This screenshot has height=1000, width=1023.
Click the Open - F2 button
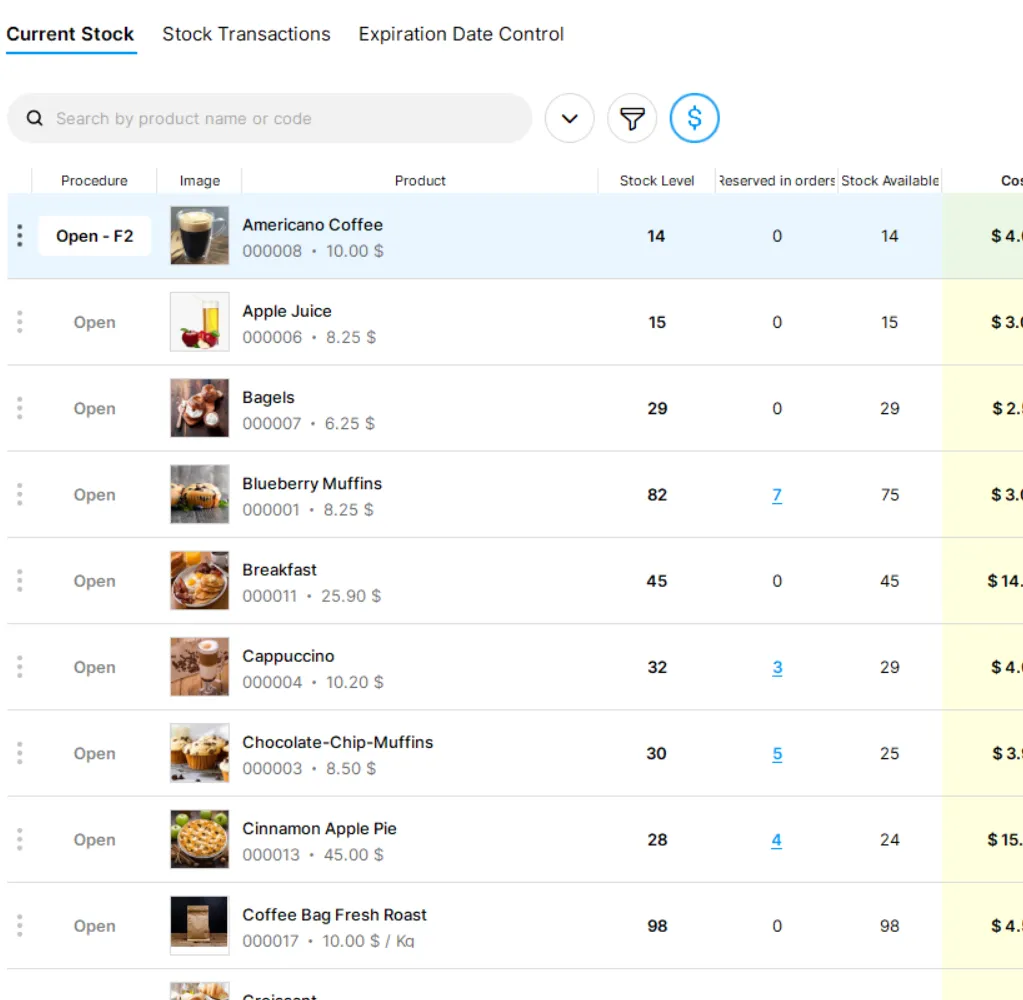[94, 236]
